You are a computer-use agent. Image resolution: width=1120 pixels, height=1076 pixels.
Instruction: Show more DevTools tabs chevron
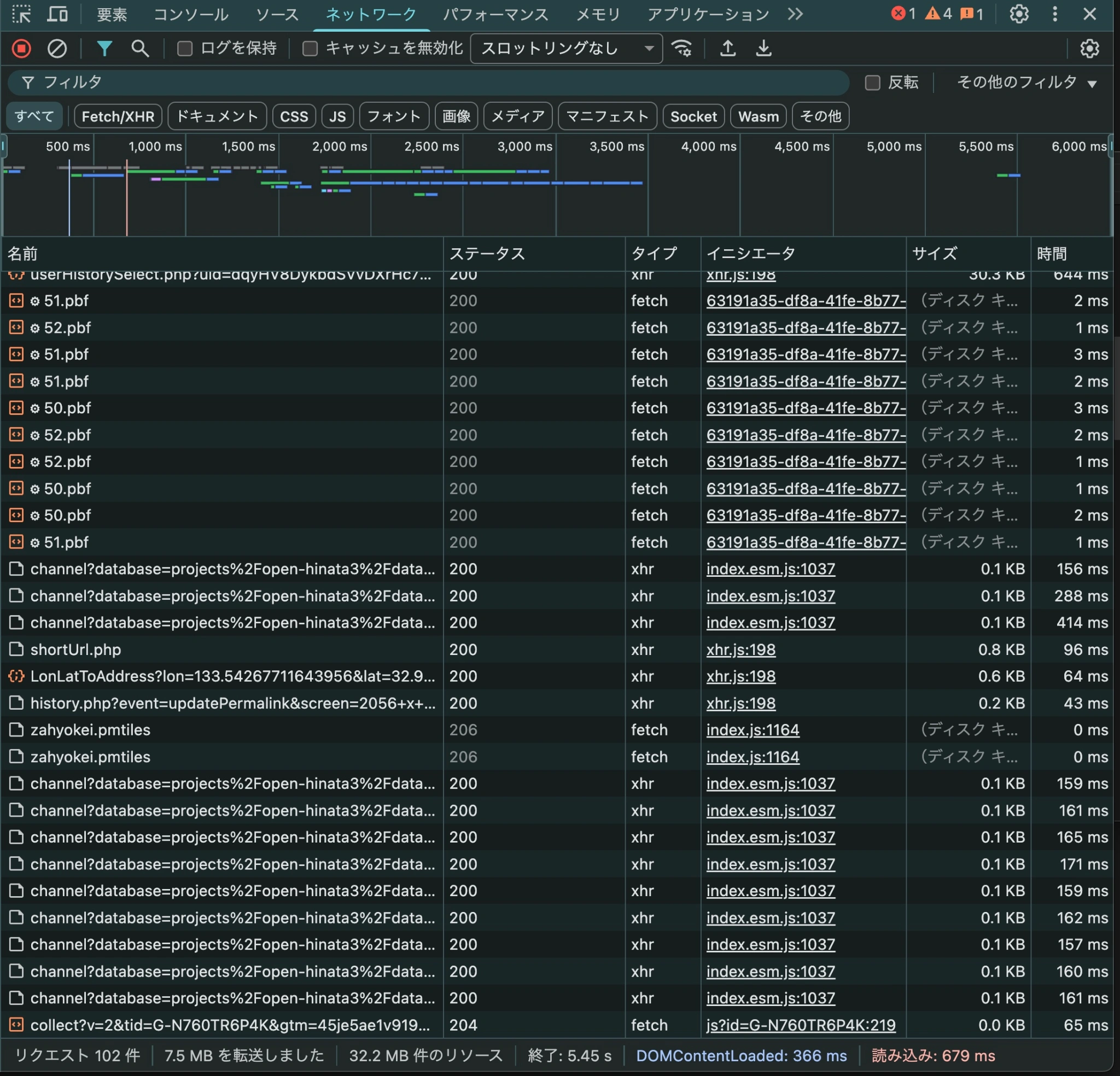coord(795,14)
